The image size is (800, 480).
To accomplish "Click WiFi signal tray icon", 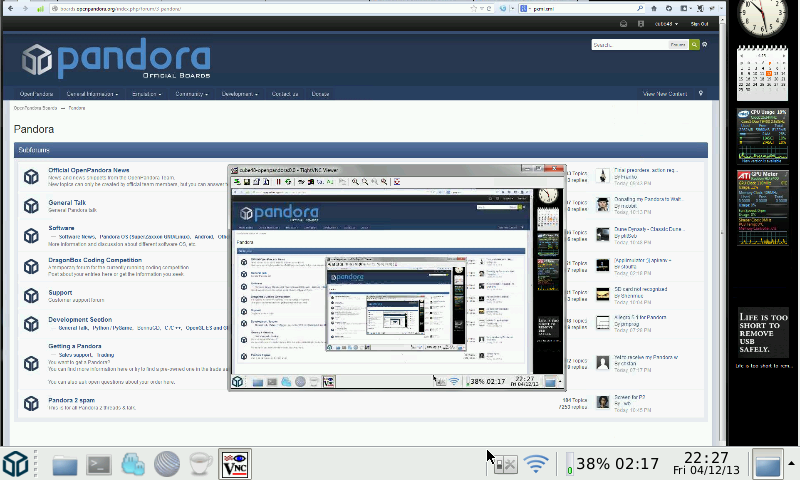I will [x=536, y=464].
